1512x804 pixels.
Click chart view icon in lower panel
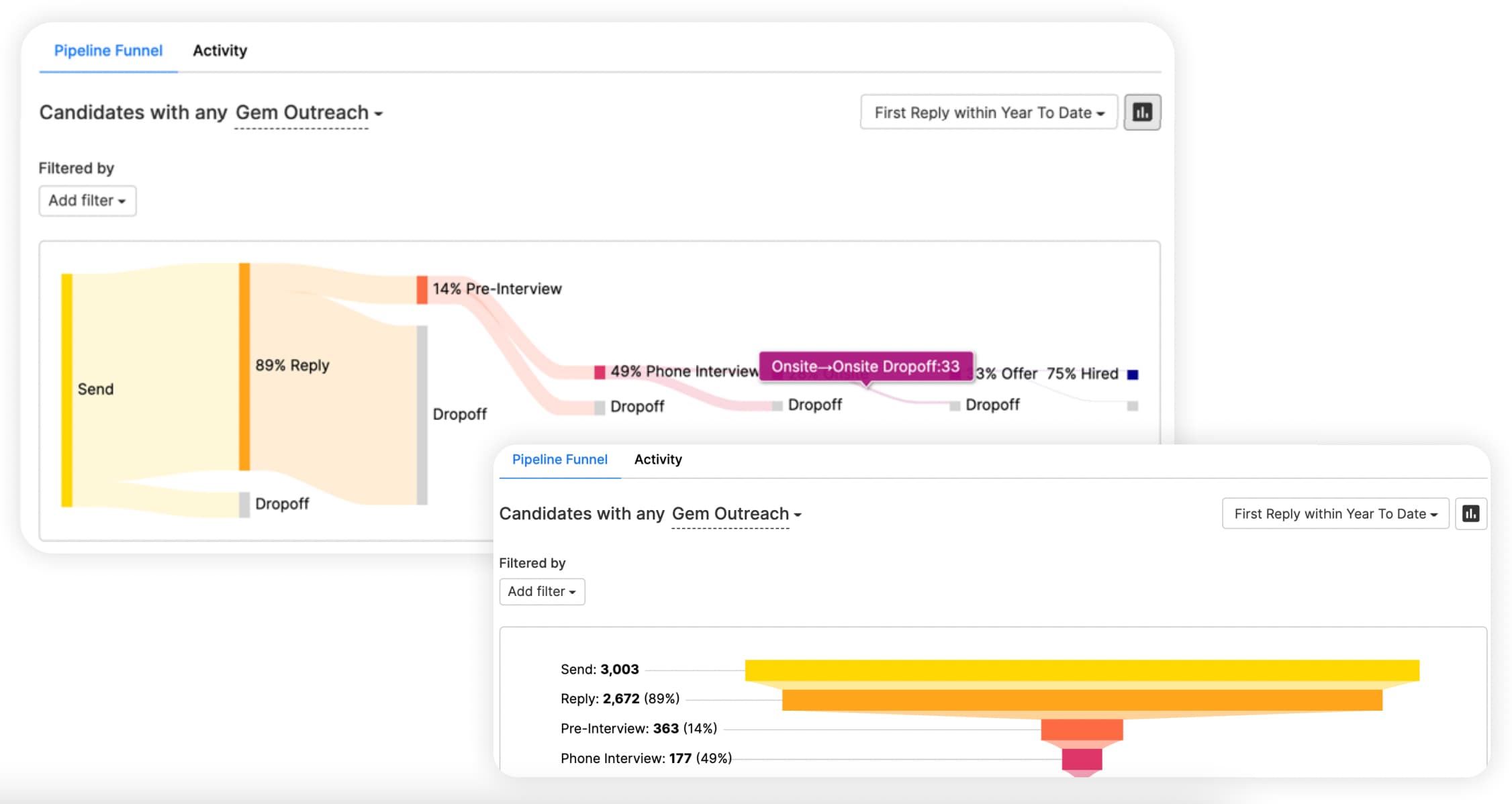(1470, 513)
